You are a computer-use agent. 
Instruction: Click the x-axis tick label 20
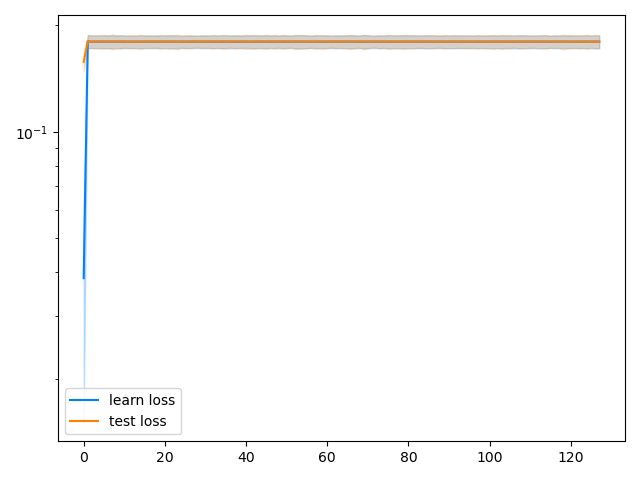(x=165, y=457)
